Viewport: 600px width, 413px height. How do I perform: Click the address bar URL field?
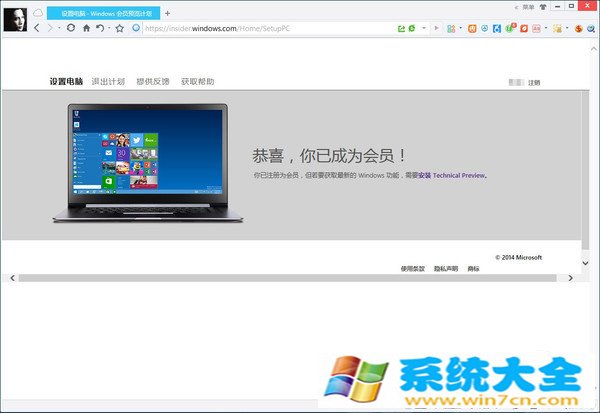click(x=268, y=28)
